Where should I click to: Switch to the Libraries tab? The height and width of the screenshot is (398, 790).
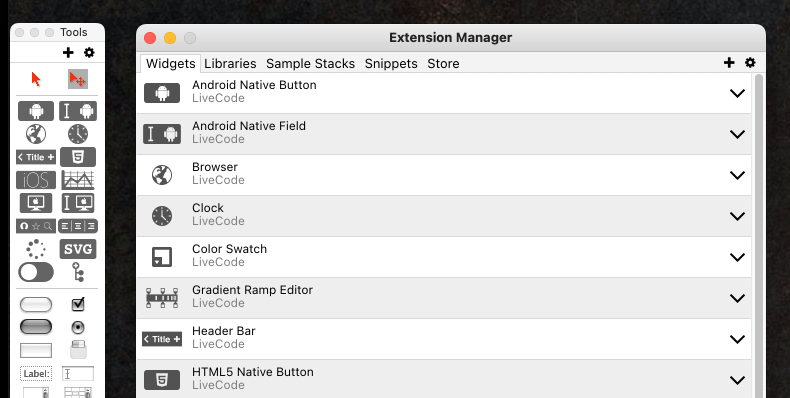point(230,63)
